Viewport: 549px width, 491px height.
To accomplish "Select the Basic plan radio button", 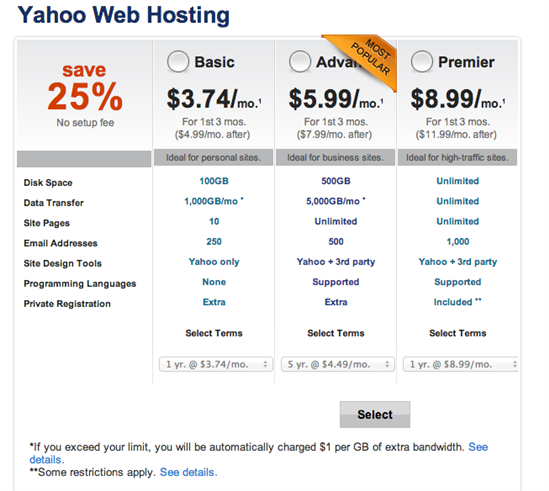I will 178,62.
